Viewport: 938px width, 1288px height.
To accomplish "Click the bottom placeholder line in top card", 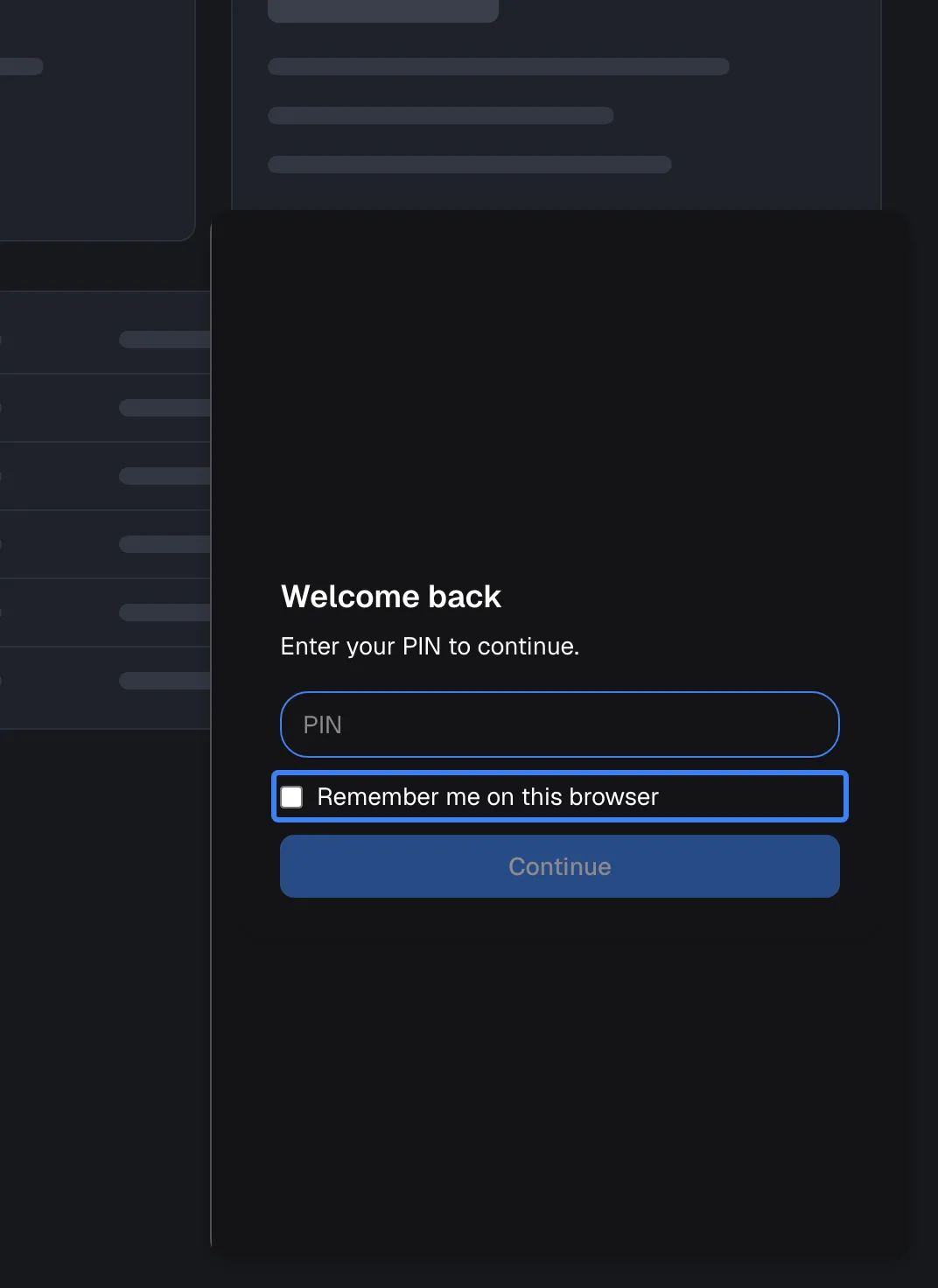I will [470, 164].
